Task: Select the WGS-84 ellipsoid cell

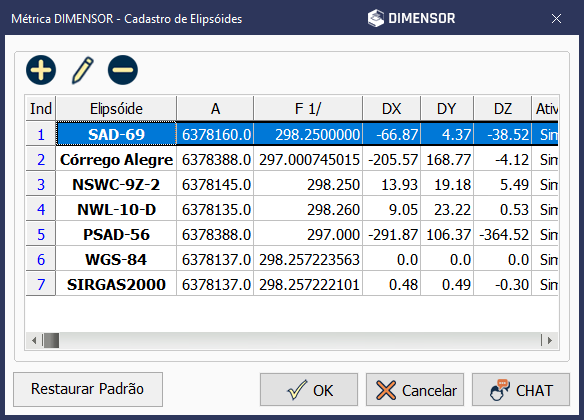Action: click(x=116, y=259)
